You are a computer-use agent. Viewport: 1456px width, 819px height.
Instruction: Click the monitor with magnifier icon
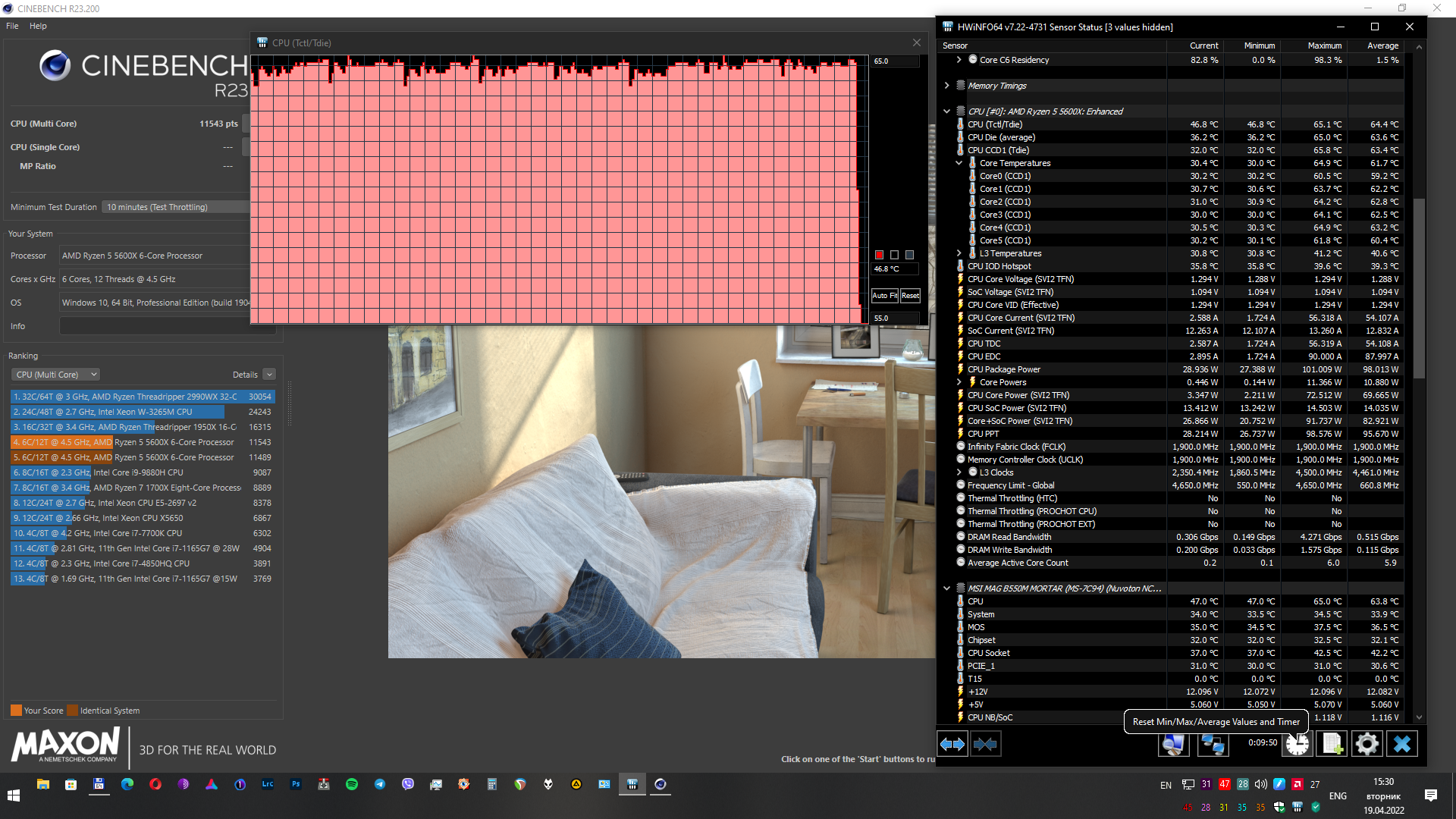coord(1173,744)
